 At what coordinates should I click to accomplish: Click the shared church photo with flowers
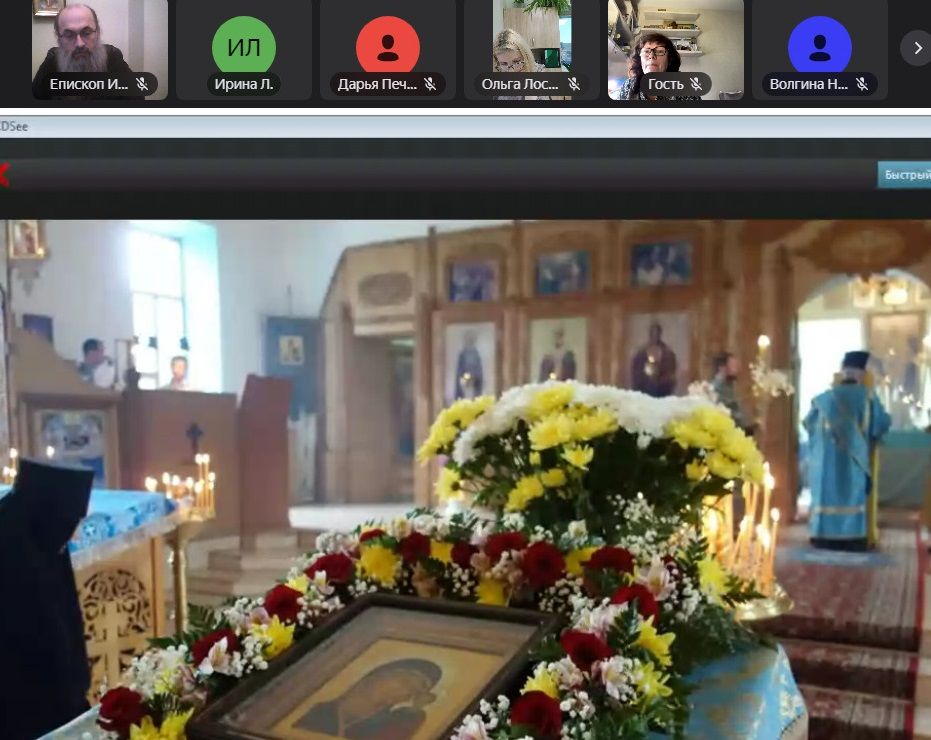tap(465, 480)
